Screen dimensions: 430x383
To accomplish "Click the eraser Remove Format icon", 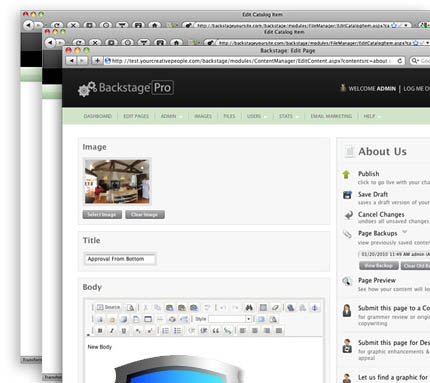I will pyautogui.click(x=275, y=308).
